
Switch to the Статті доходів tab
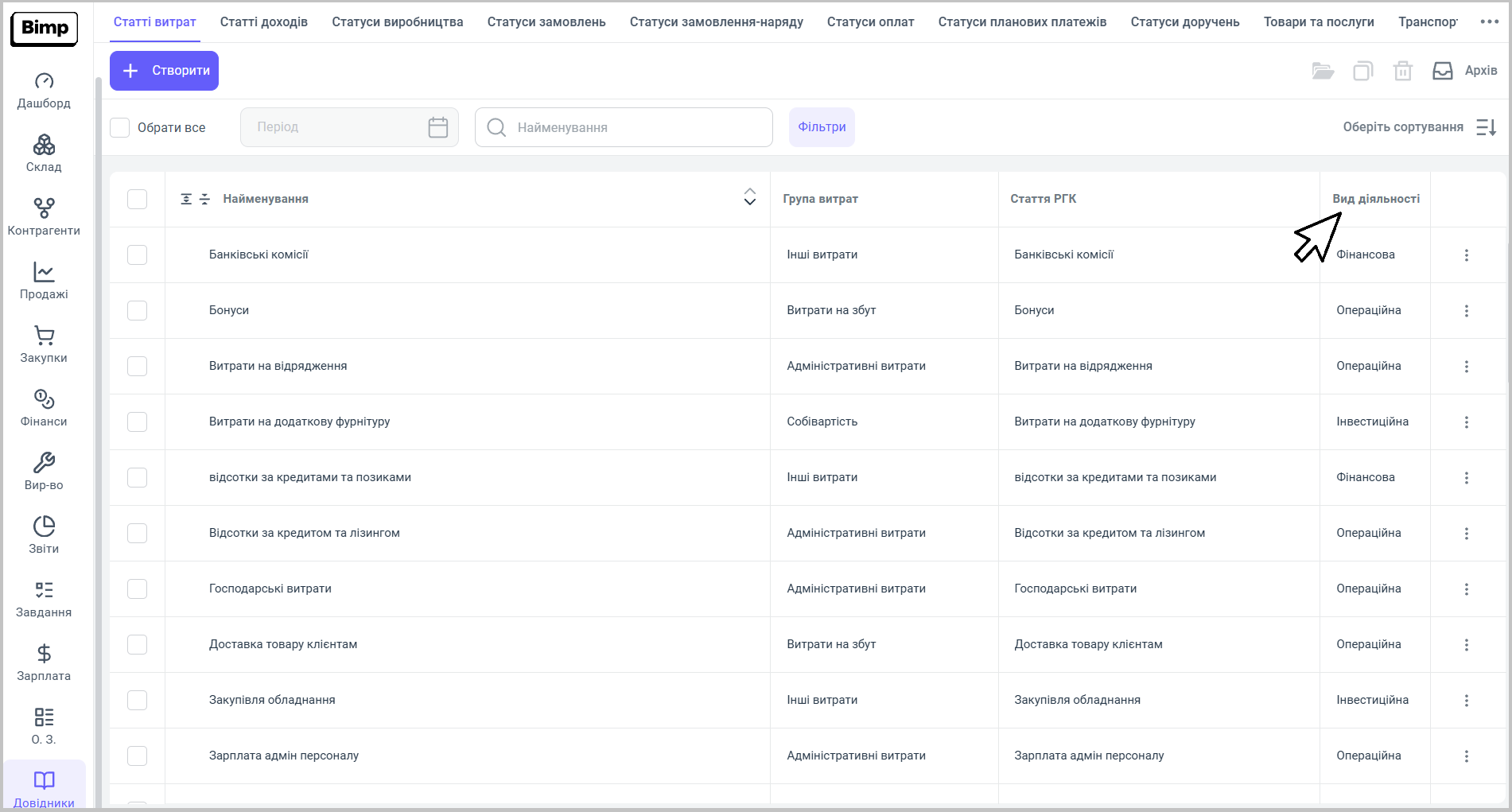263,22
